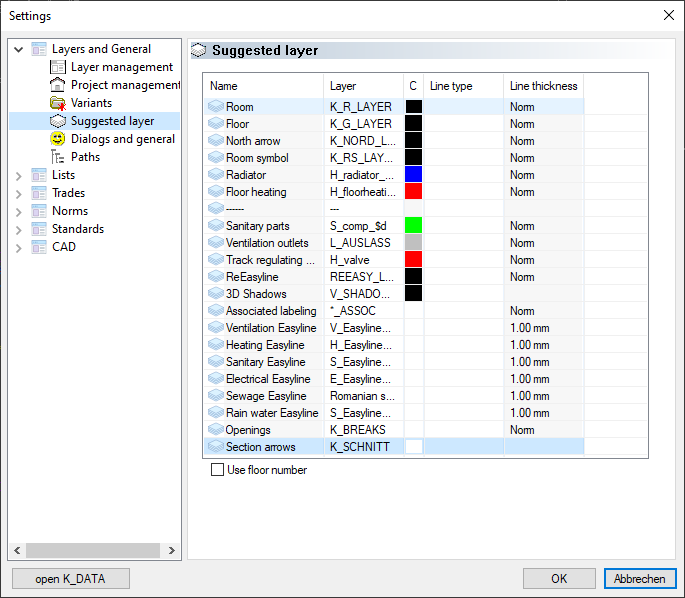The width and height of the screenshot is (685, 598).
Task: Expand the Standards tree node
Action: (18, 230)
